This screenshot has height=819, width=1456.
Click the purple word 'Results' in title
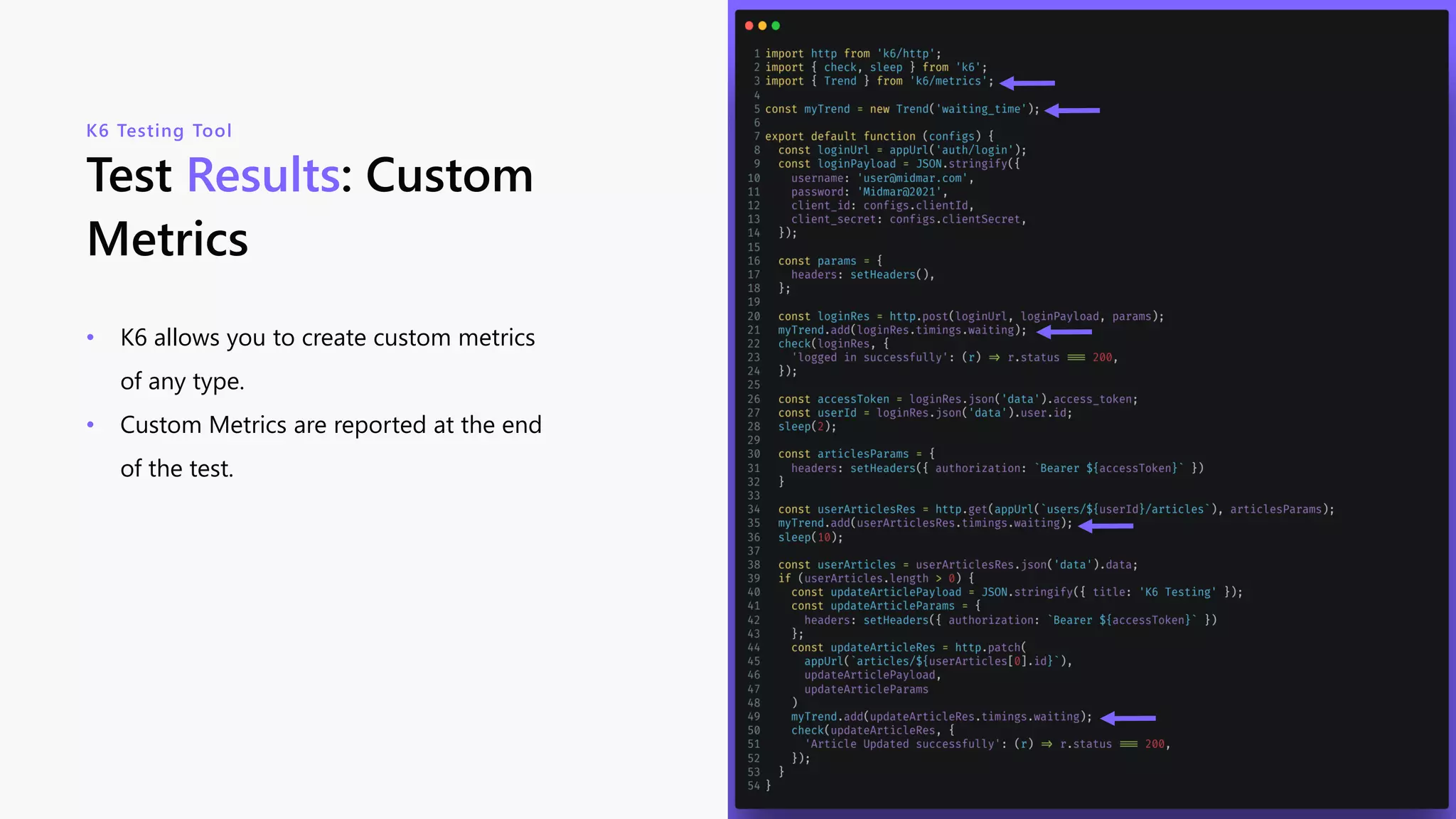coord(264,175)
